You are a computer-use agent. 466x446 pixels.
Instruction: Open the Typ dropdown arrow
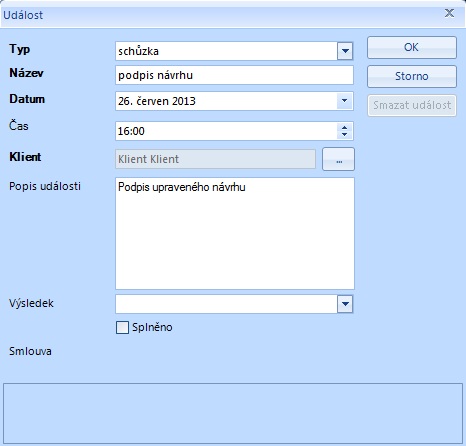pos(345,51)
